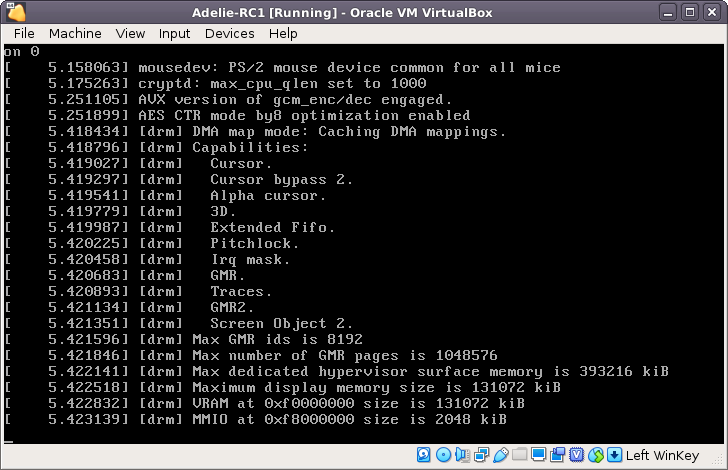Click the keyboard capture down-arrow icon
Image resolution: width=728 pixels, height=470 pixels.
(614, 455)
